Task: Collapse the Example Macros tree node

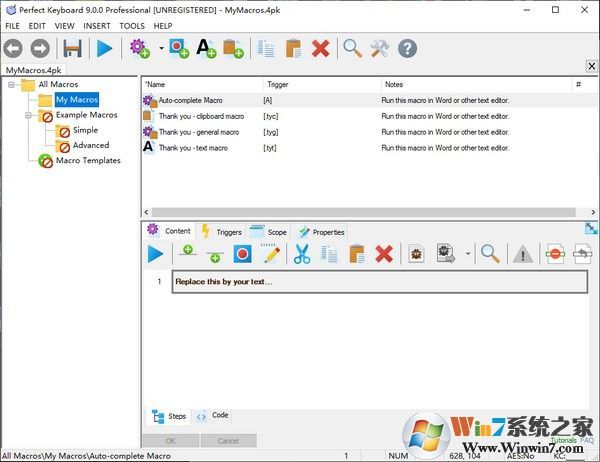Action: point(31,115)
